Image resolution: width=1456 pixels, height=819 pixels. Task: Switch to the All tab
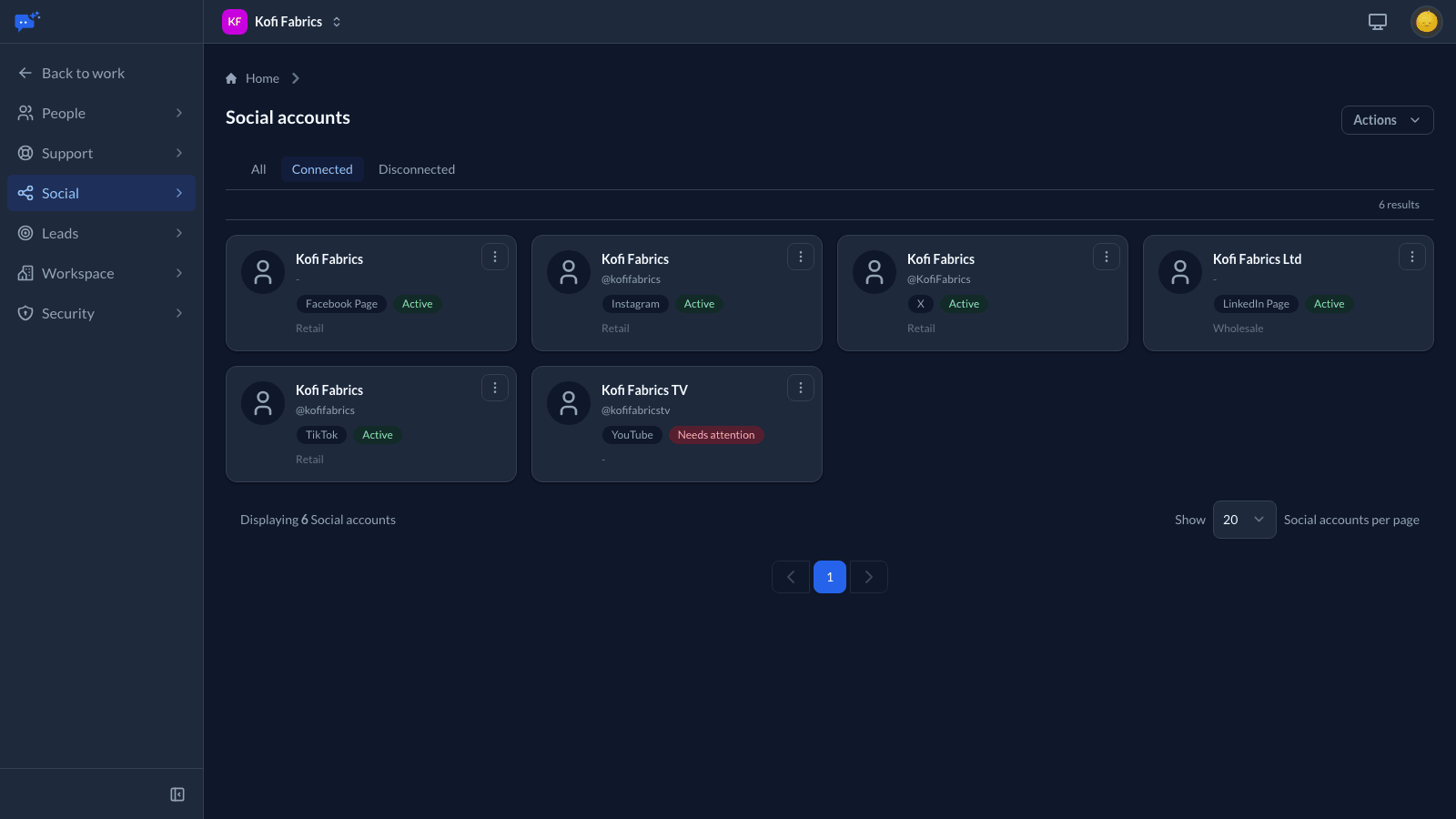click(258, 169)
